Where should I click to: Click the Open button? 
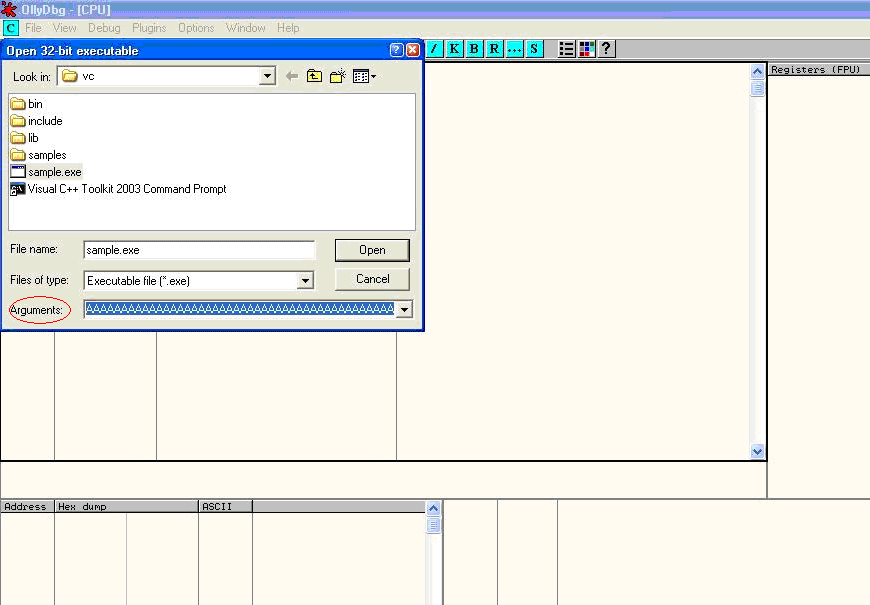[372, 250]
